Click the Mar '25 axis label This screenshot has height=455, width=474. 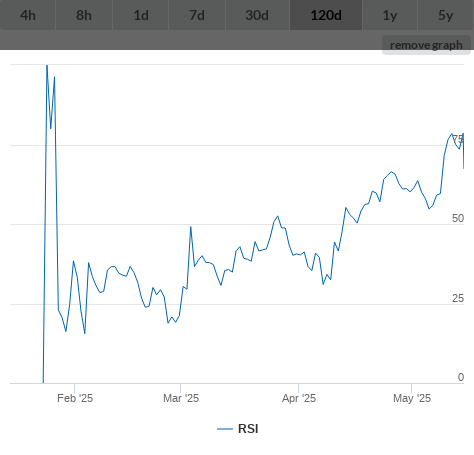pyautogui.click(x=181, y=398)
